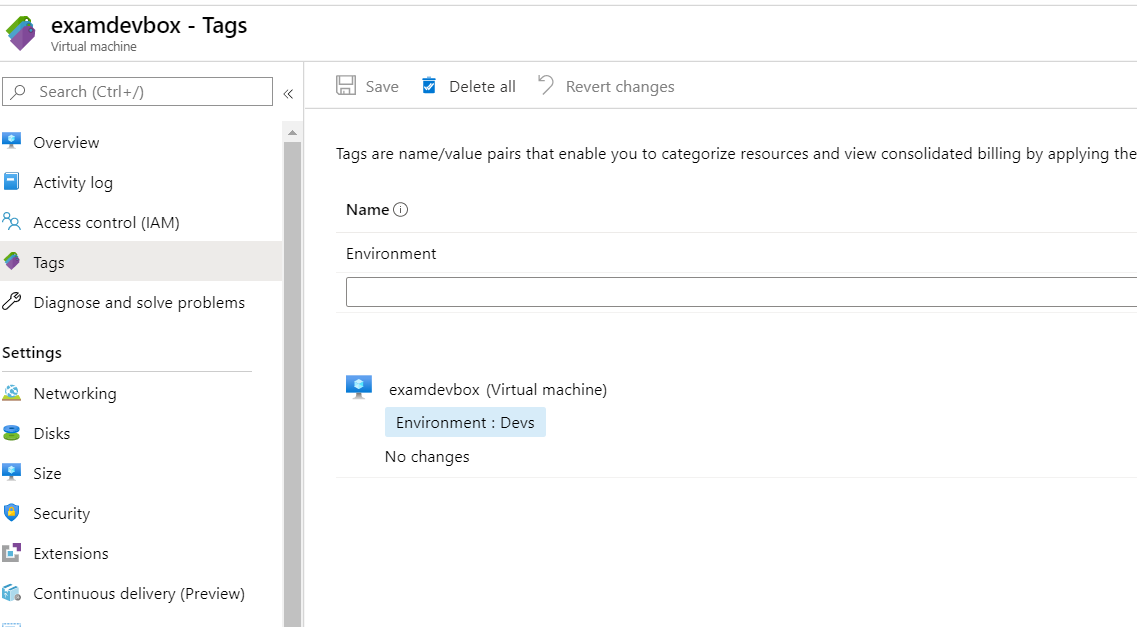Click the Size monitor icon
This screenshot has width=1137, height=627.
[x=12, y=472]
